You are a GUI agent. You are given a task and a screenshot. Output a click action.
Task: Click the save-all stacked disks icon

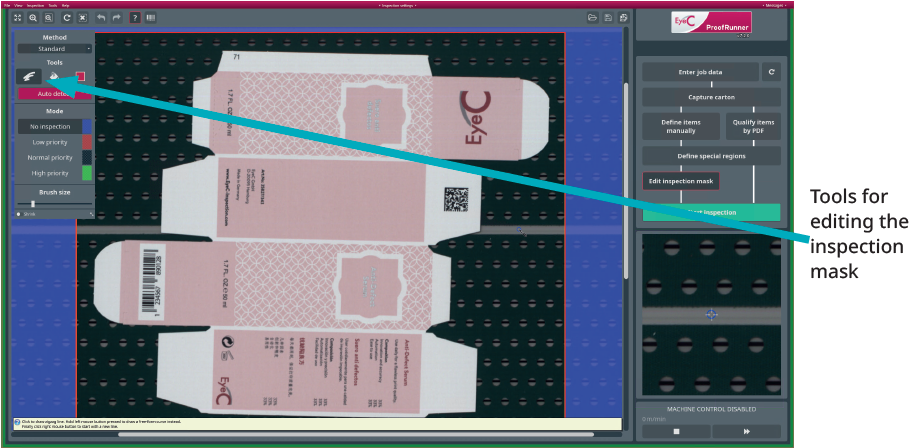pyautogui.click(x=624, y=18)
